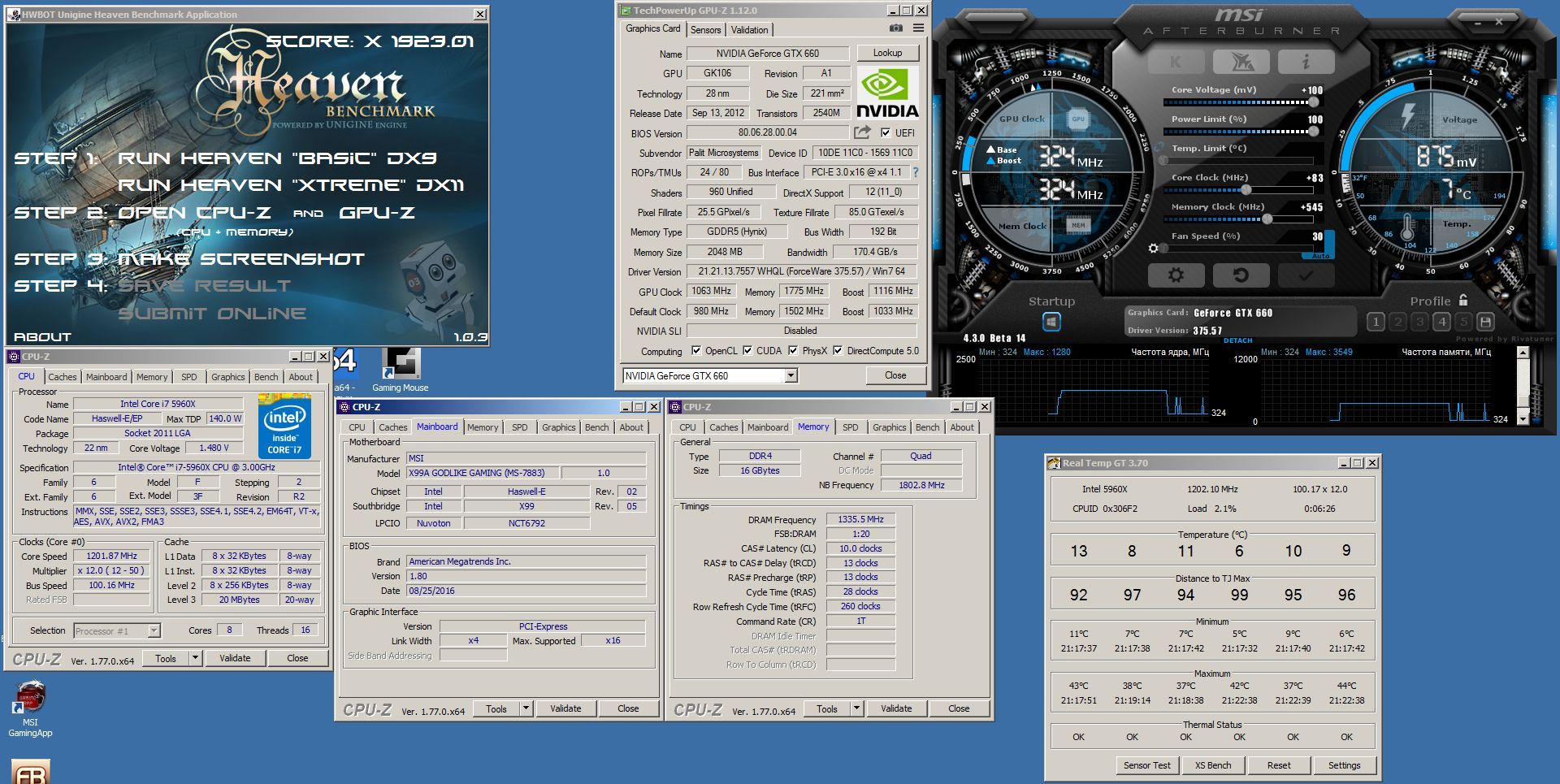The height and width of the screenshot is (784, 1560).
Task: Click SAVE RESULT in the Heaven Benchmark app
Action: [205, 286]
